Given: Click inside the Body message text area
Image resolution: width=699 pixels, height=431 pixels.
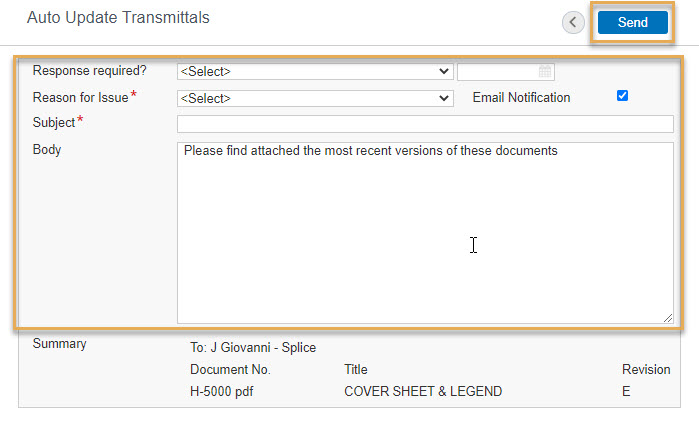Looking at the screenshot, I should 425,233.
